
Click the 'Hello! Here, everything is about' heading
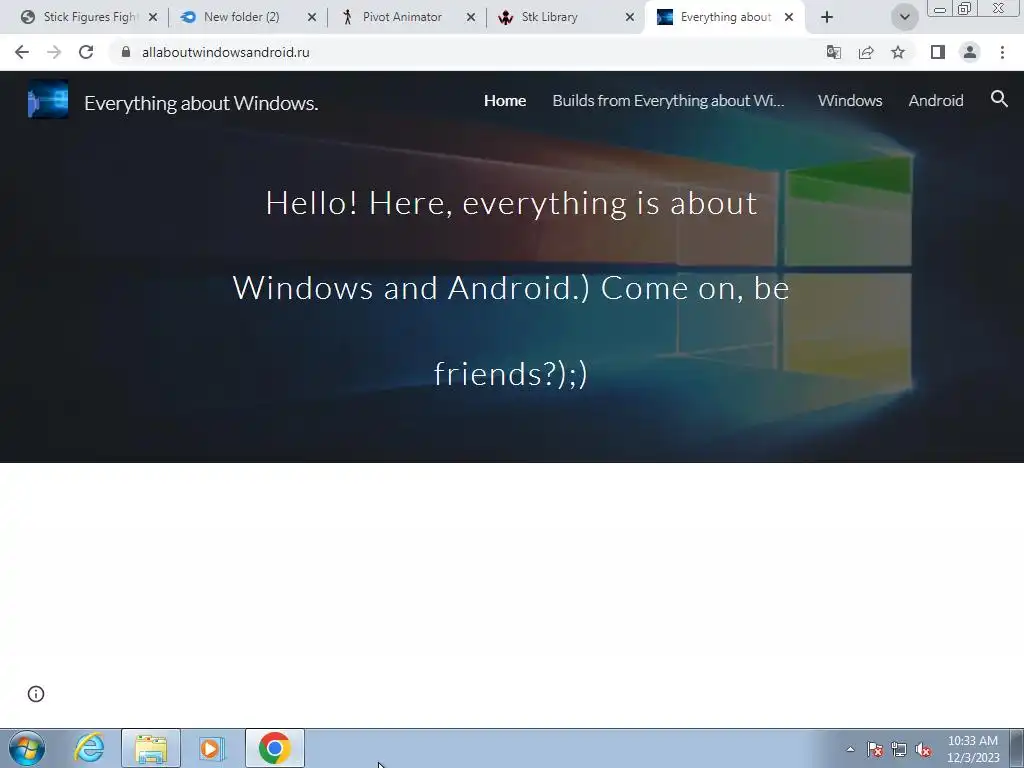tap(511, 203)
